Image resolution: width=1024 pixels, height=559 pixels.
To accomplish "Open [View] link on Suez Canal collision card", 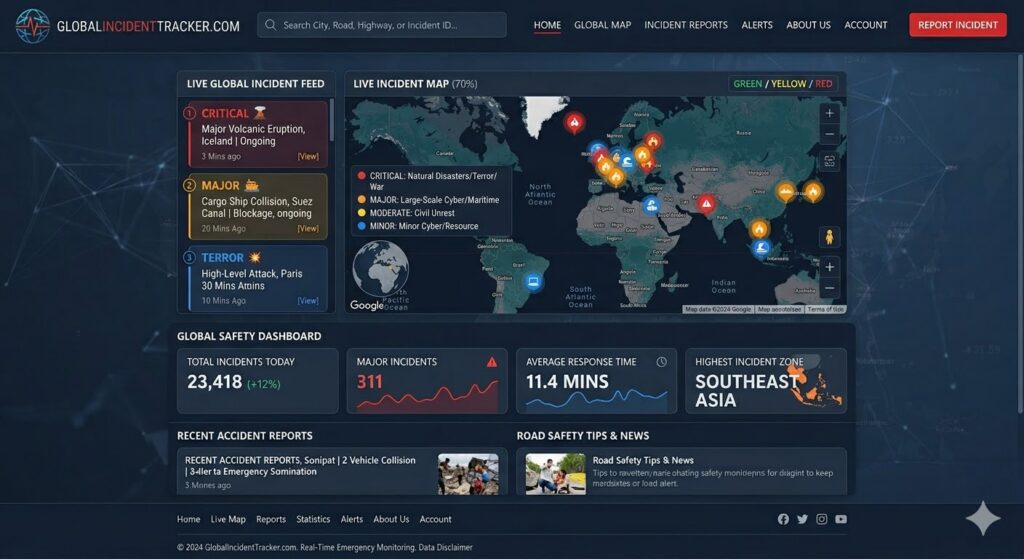I will pos(308,229).
